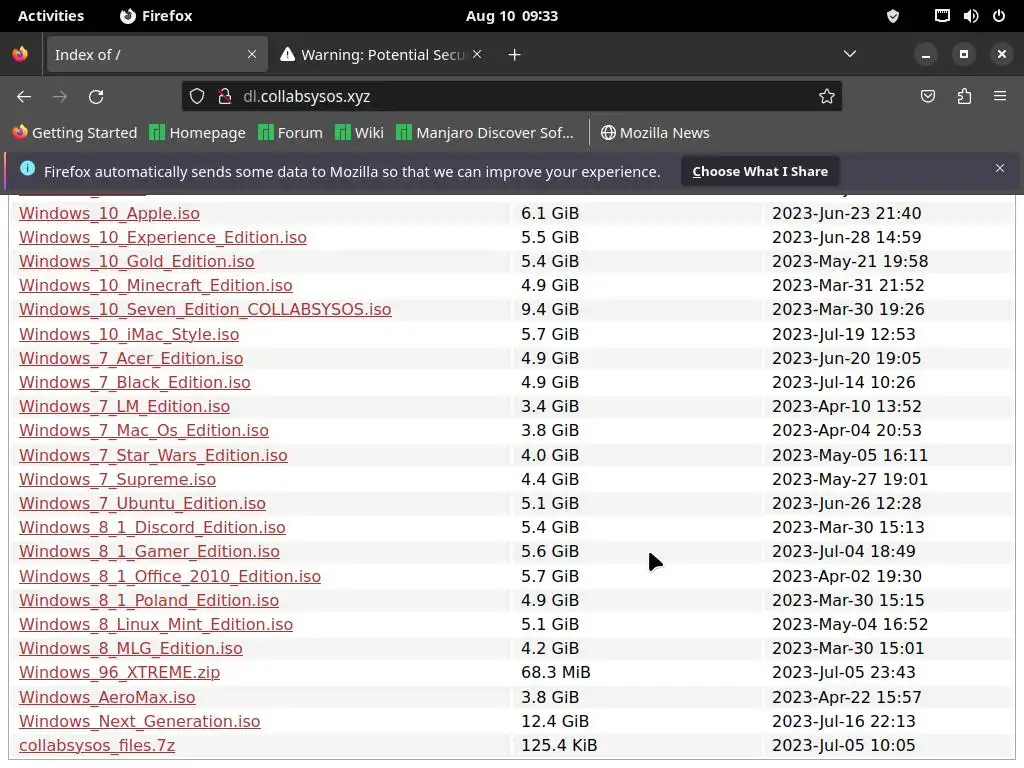Open Manjaro Discover Software bookmark
This screenshot has width=1024, height=768.
485,133
